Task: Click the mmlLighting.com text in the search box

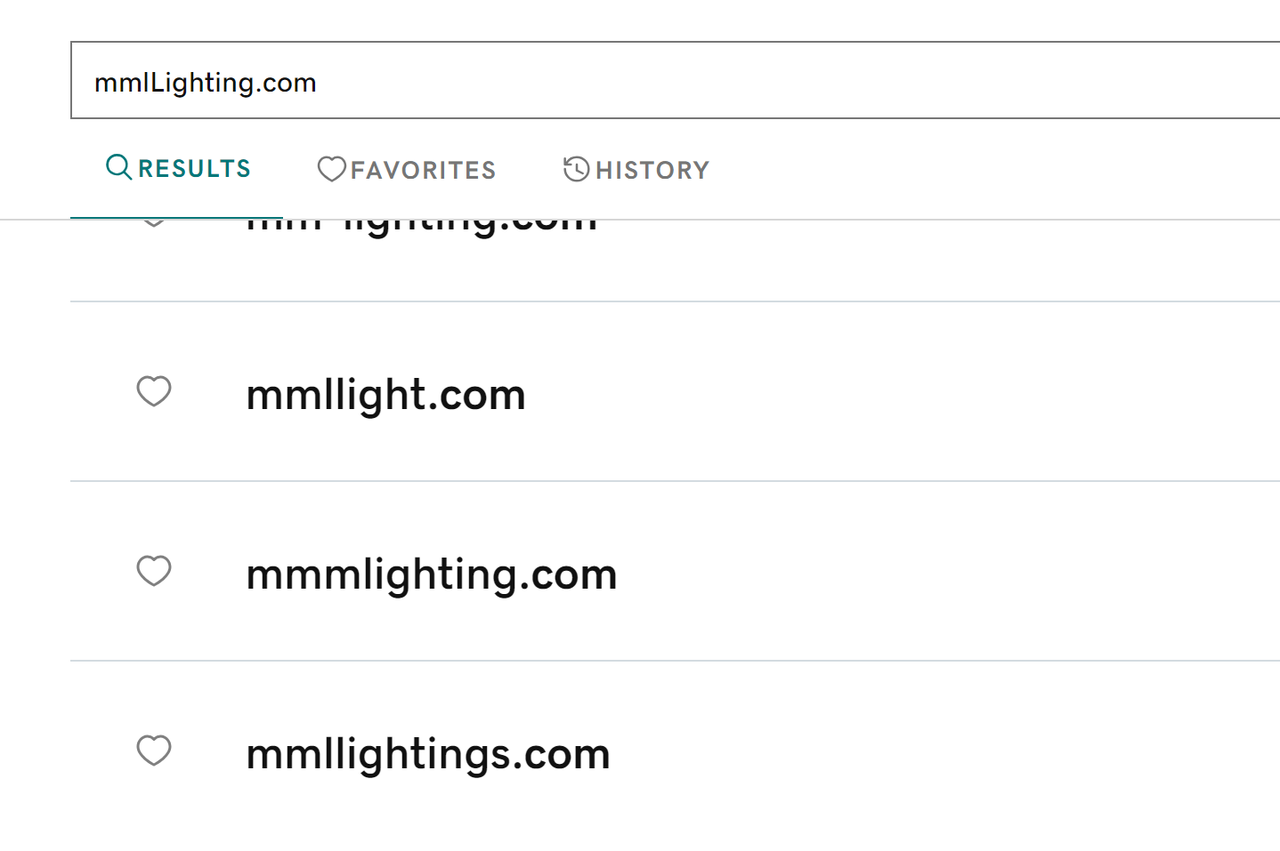Action: tap(205, 82)
